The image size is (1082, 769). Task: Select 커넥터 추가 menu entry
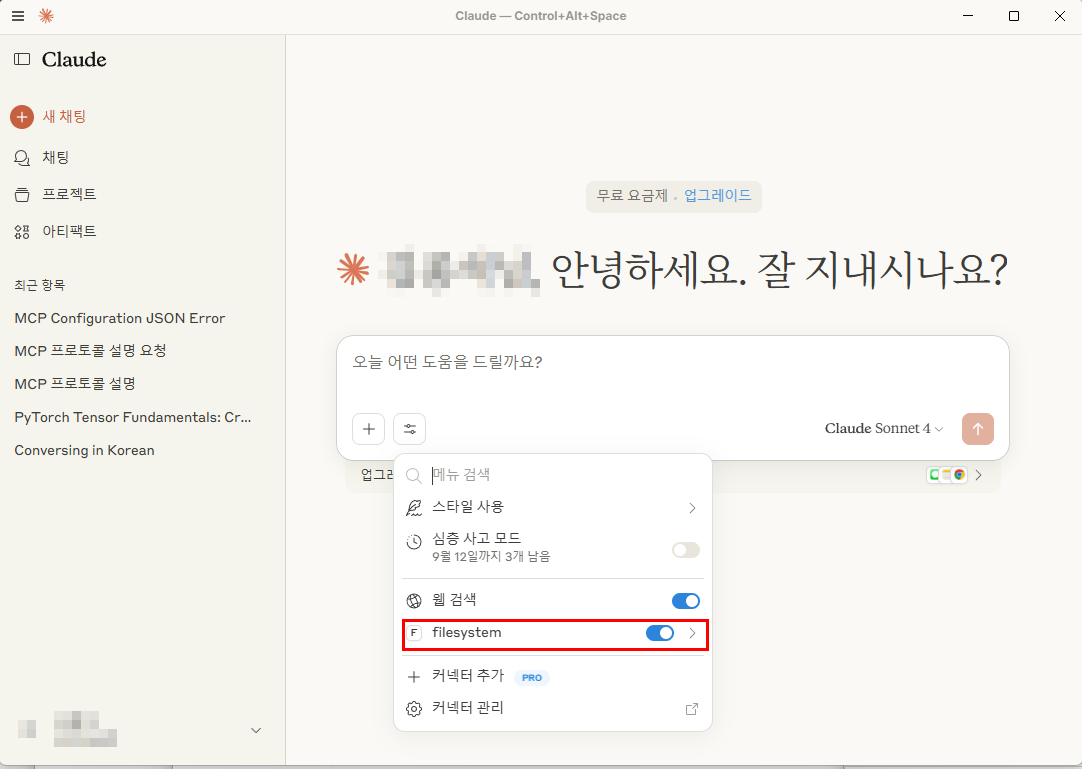pyautogui.click(x=553, y=676)
